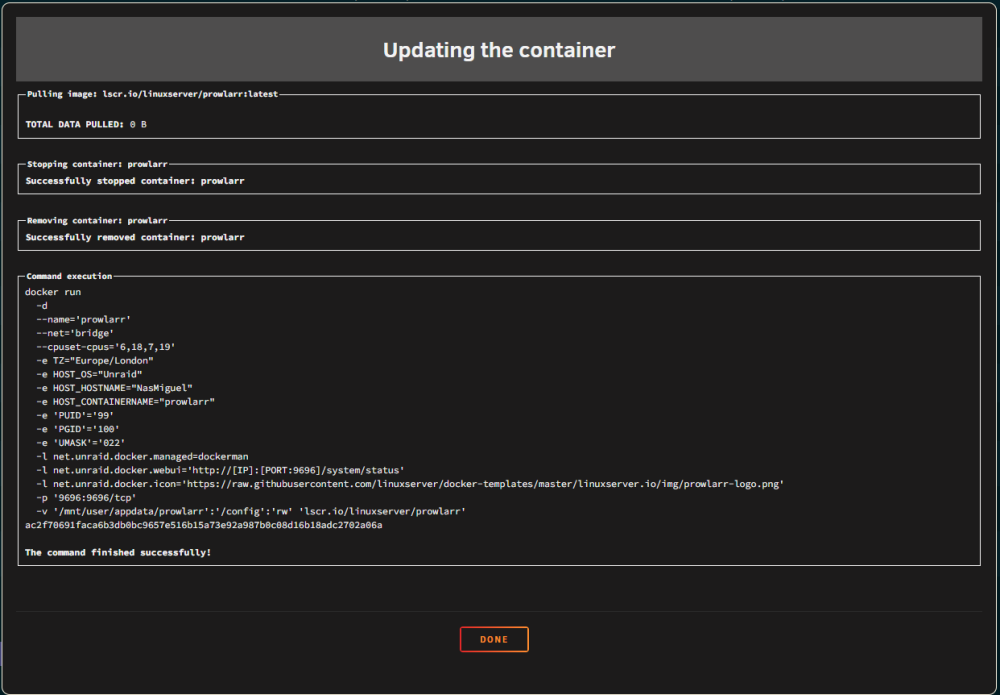Viewport: 1000px width, 695px height.
Task: Click the net.unraid.docker.icon URL line
Action: point(410,484)
